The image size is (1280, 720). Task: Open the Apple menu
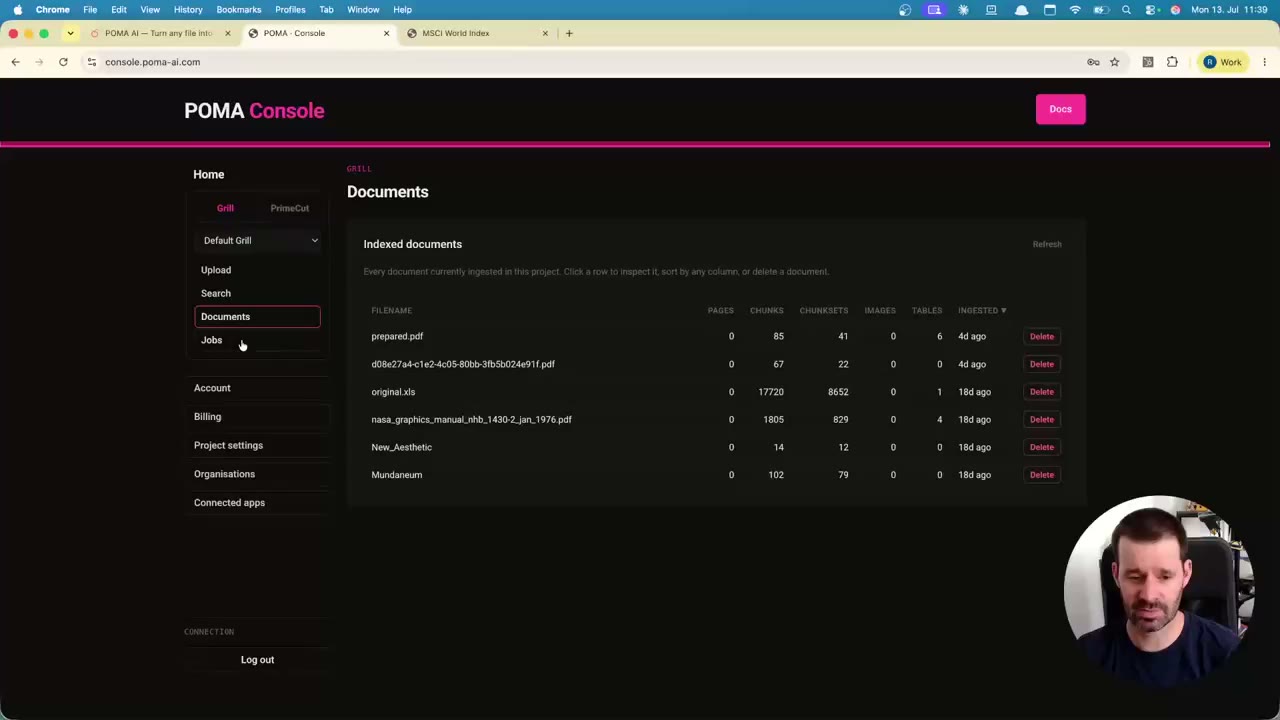coord(17,10)
